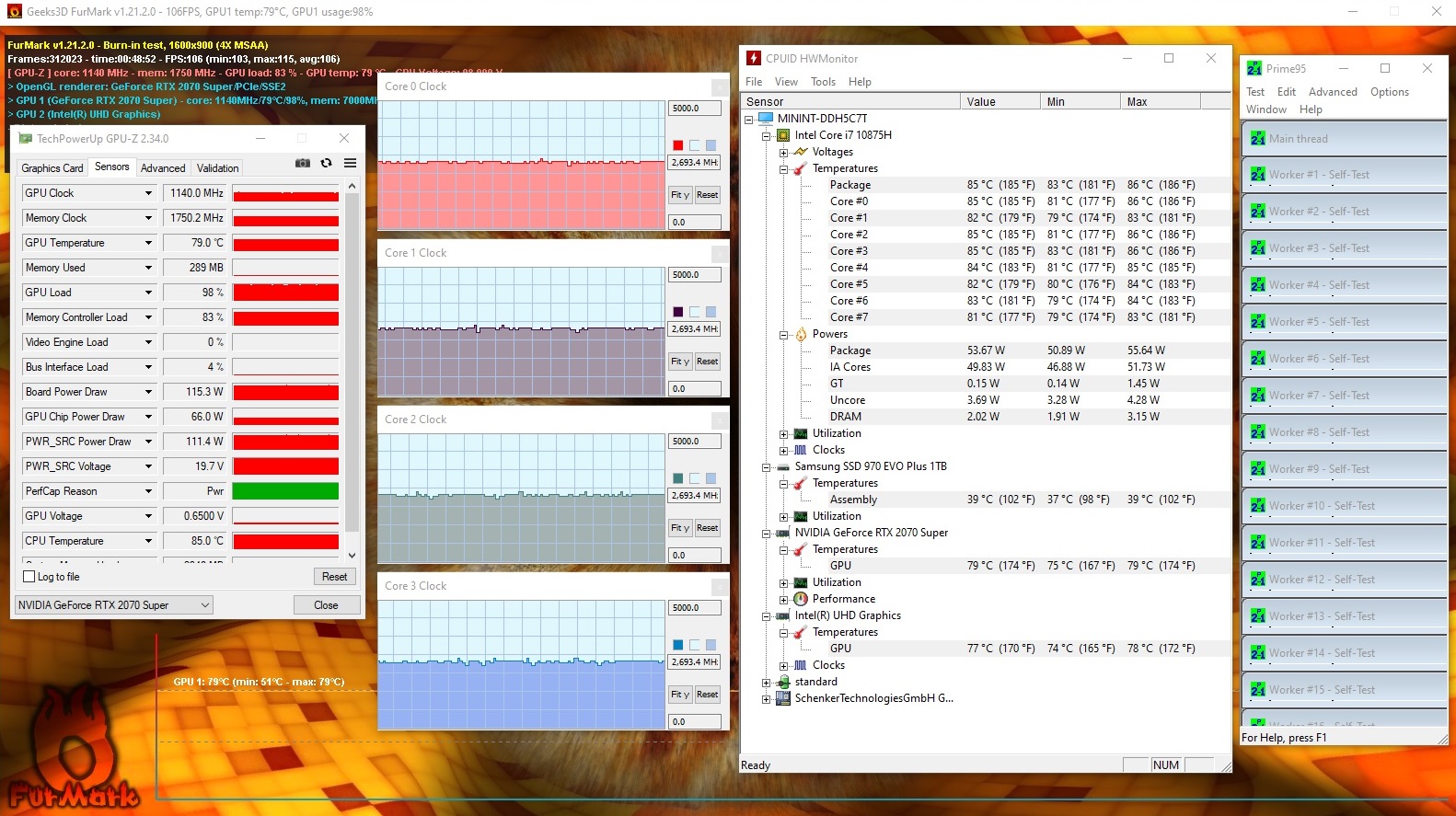Open the GPU-Z hamburger menu icon
This screenshot has height=816, width=1456.
pyautogui.click(x=351, y=163)
